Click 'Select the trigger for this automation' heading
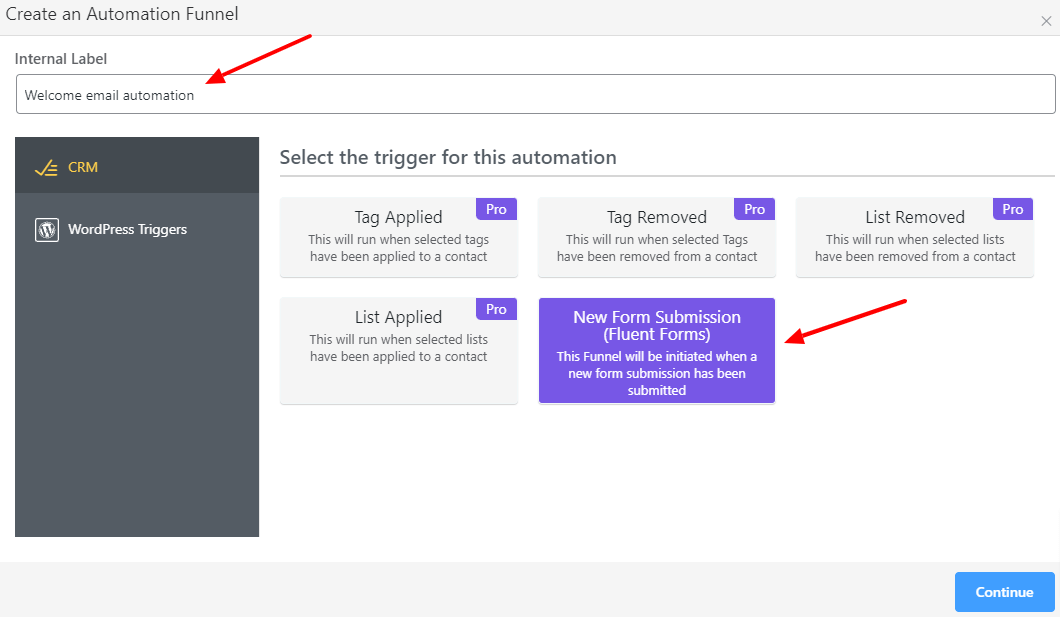The width and height of the screenshot is (1060, 617). pyautogui.click(x=448, y=157)
